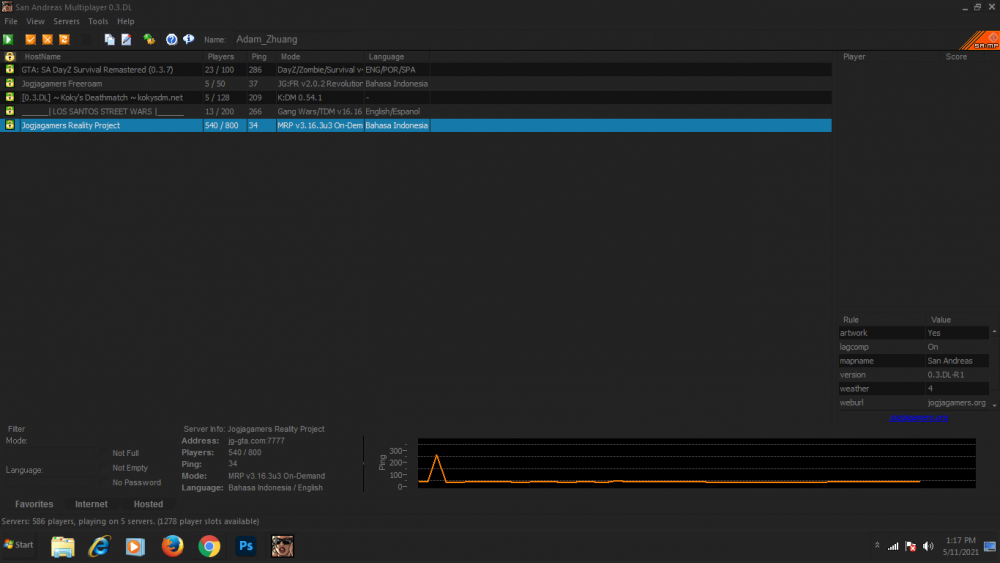Switch to the Hosted tab
This screenshot has height=563, width=1000.
click(x=149, y=504)
